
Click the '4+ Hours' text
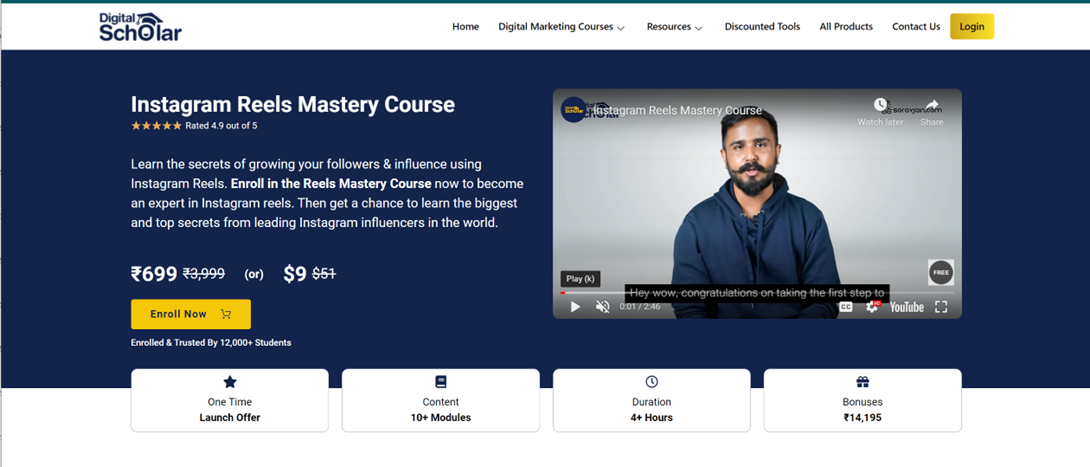point(651,418)
